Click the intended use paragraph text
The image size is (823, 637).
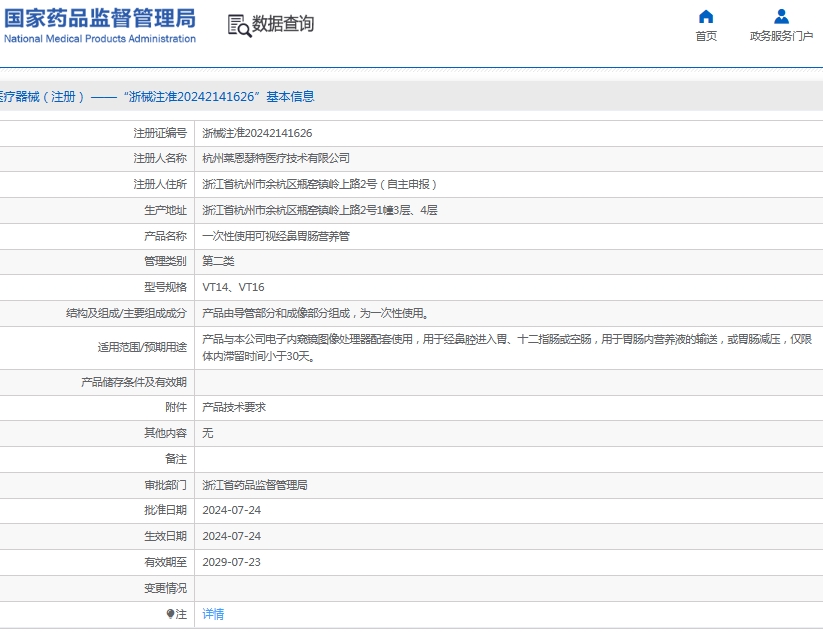click(x=507, y=348)
